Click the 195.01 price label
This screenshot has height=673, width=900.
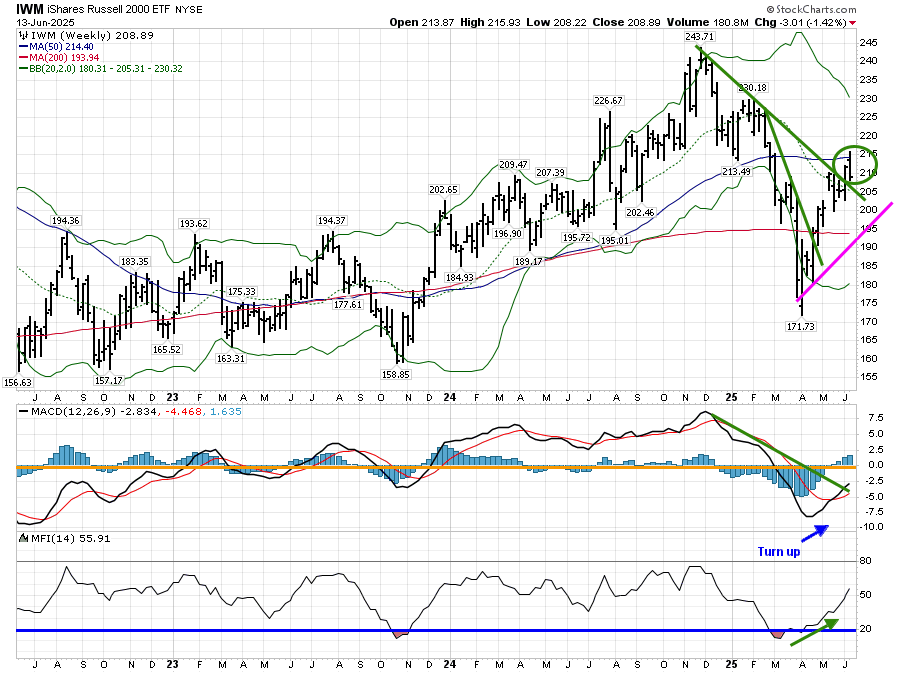(615, 240)
